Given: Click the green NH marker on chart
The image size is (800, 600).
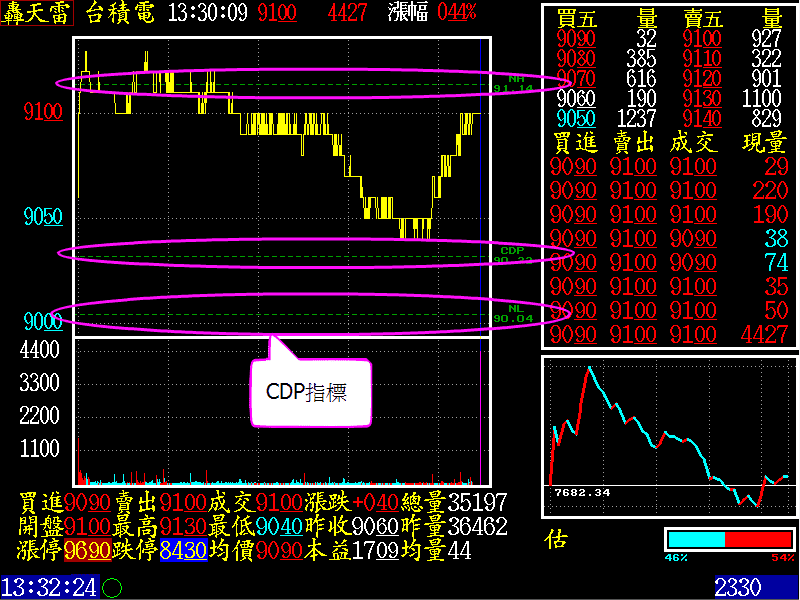Looking at the screenshot, I should pos(515,78).
